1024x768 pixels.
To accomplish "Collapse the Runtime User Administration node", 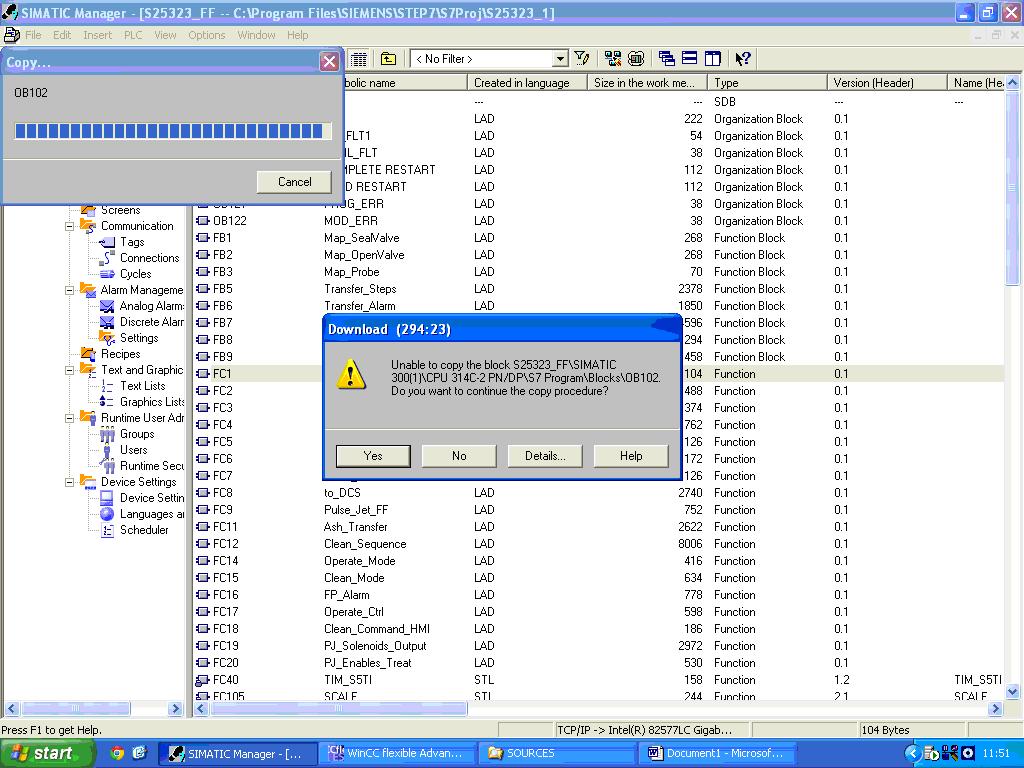I will pos(69,418).
